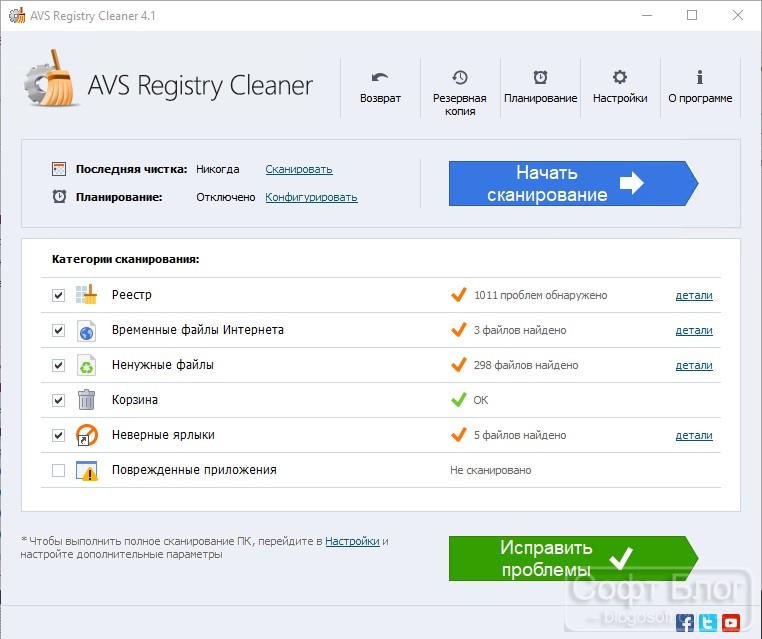Image resolution: width=762 pixels, height=639 pixels.
Task: Open детали for Временные файлы Интернета
Action: point(694,330)
